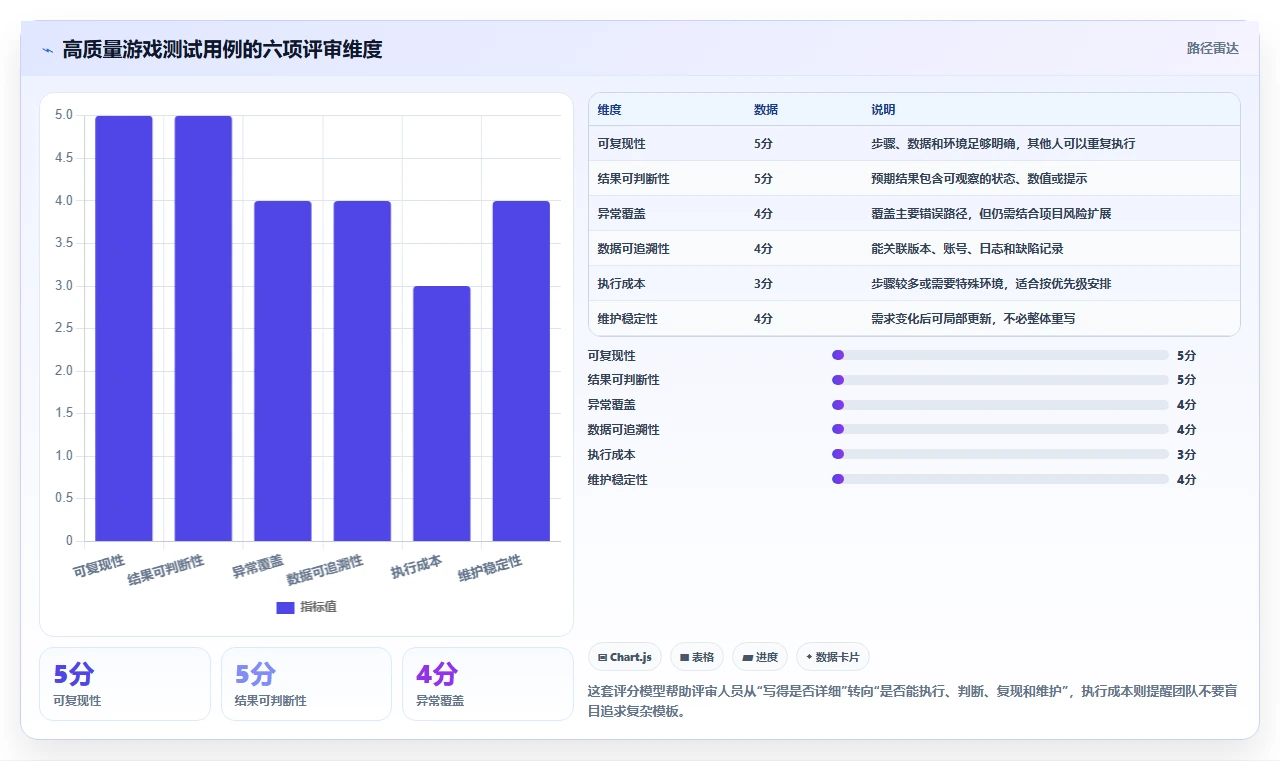
Task: Open the 5分 结果可判断性 stat card
Action: click(x=306, y=684)
